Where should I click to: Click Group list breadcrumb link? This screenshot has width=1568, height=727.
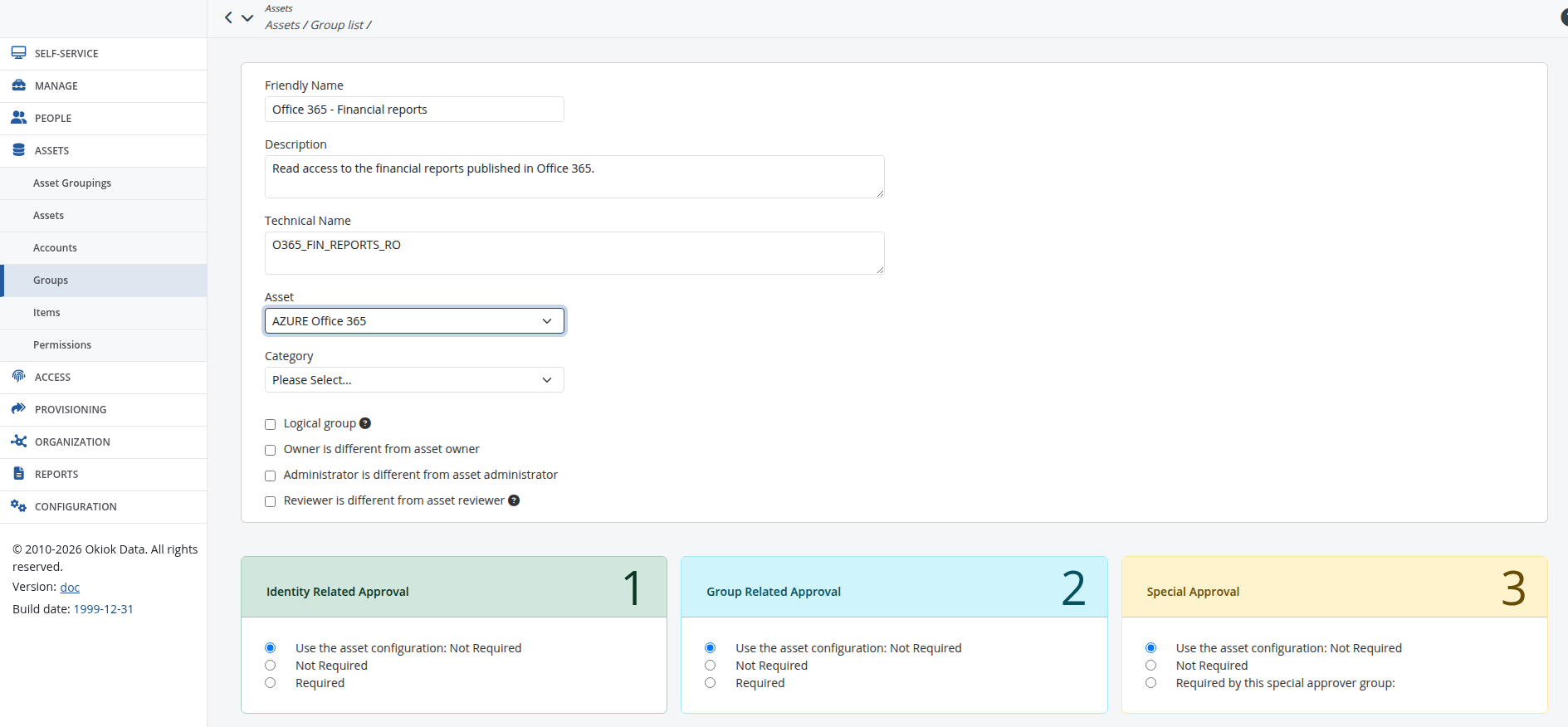(x=337, y=25)
